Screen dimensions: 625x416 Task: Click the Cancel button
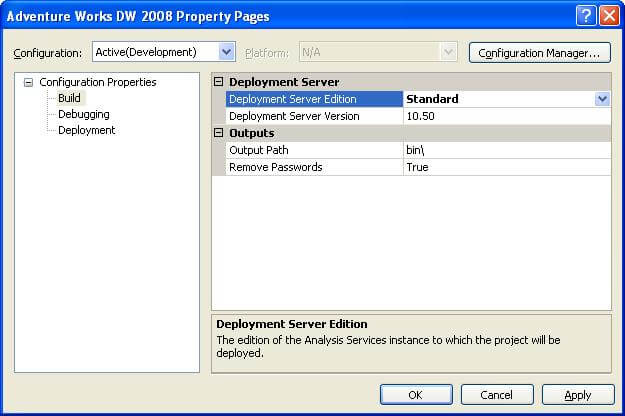pyautogui.click(x=497, y=395)
